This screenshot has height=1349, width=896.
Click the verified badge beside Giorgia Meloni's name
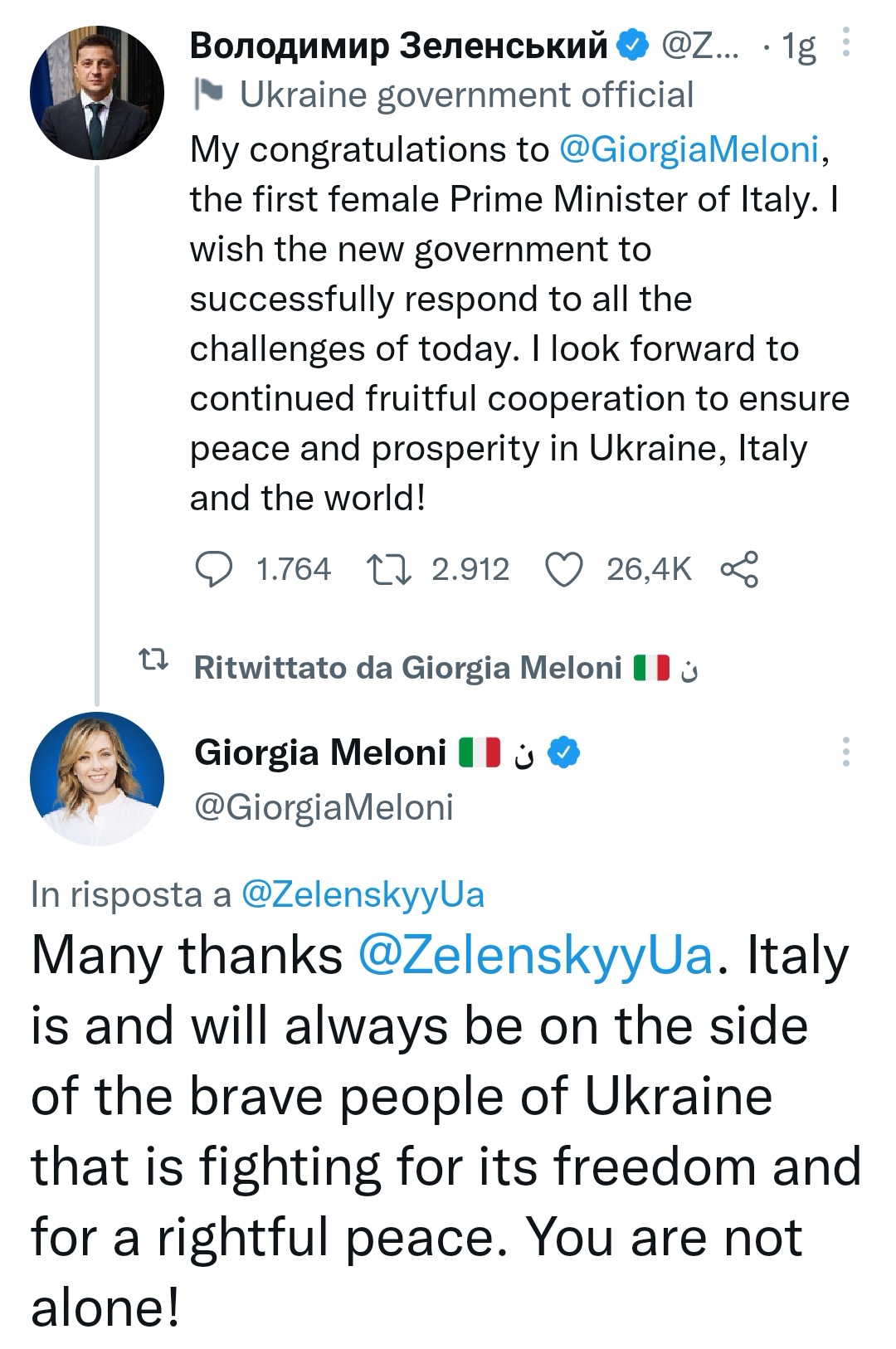(566, 752)
